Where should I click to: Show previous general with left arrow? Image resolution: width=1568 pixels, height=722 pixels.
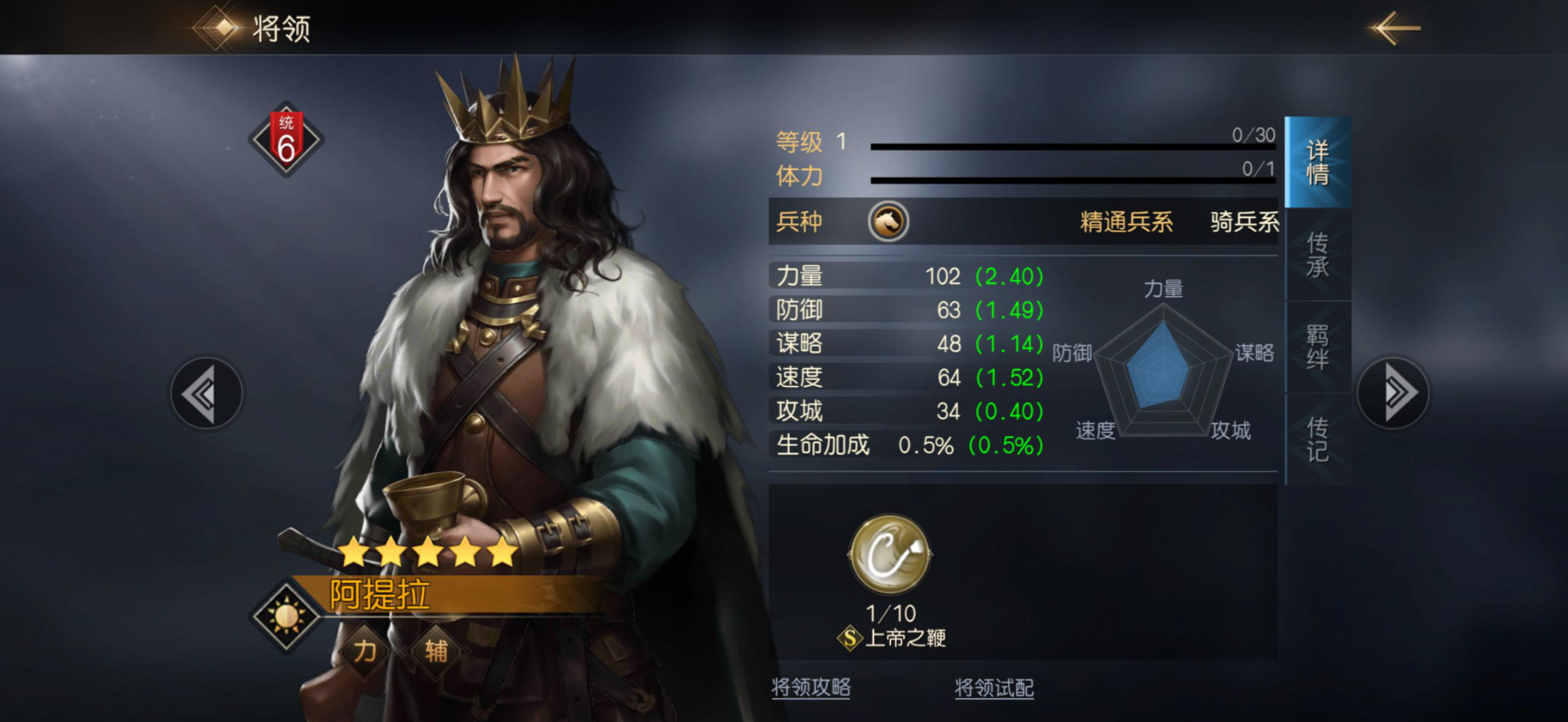[206, 394]
